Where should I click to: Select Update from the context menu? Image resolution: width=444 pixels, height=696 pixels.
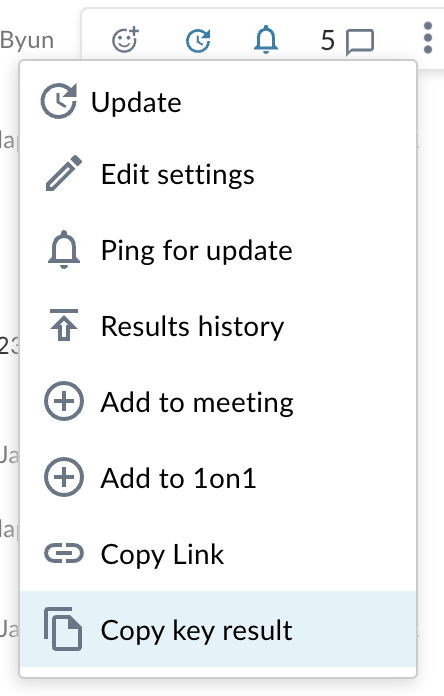tap(218, 102)
